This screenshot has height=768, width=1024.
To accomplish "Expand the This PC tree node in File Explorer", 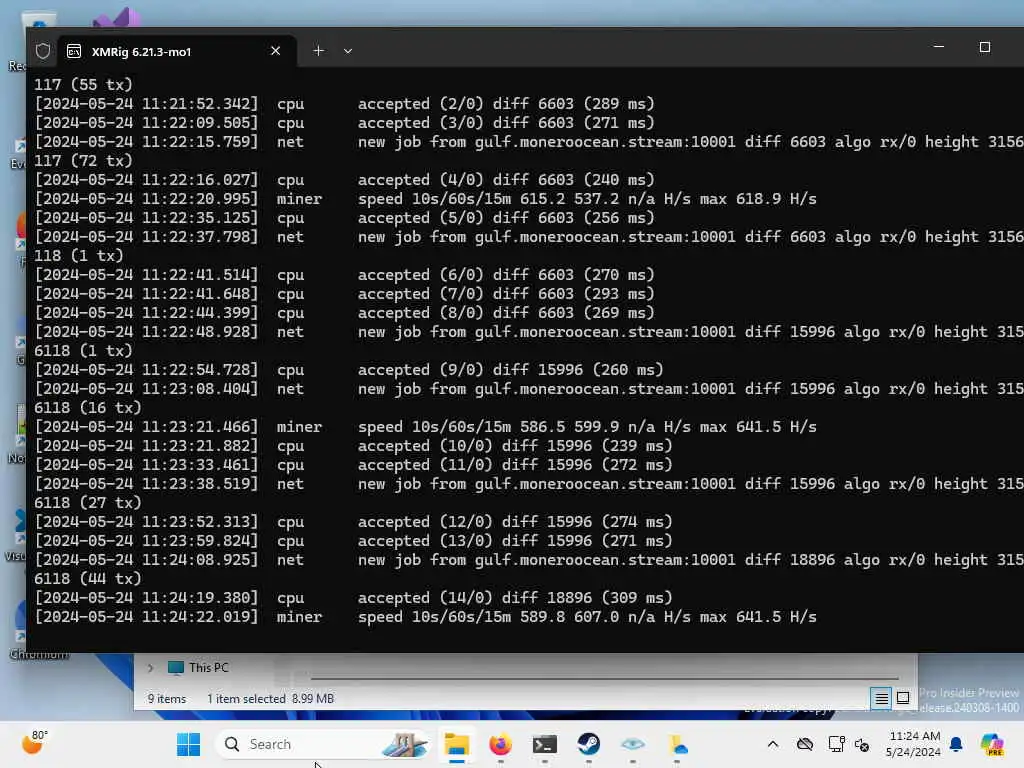I will 151,667.
